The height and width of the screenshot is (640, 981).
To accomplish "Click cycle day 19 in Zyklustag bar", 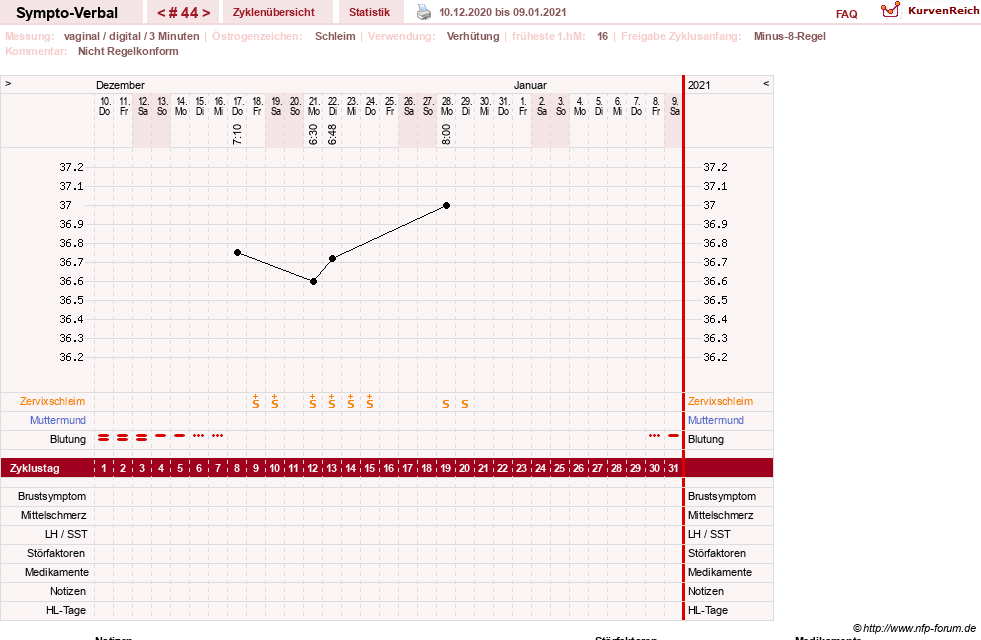I will [x=445, y=468].
